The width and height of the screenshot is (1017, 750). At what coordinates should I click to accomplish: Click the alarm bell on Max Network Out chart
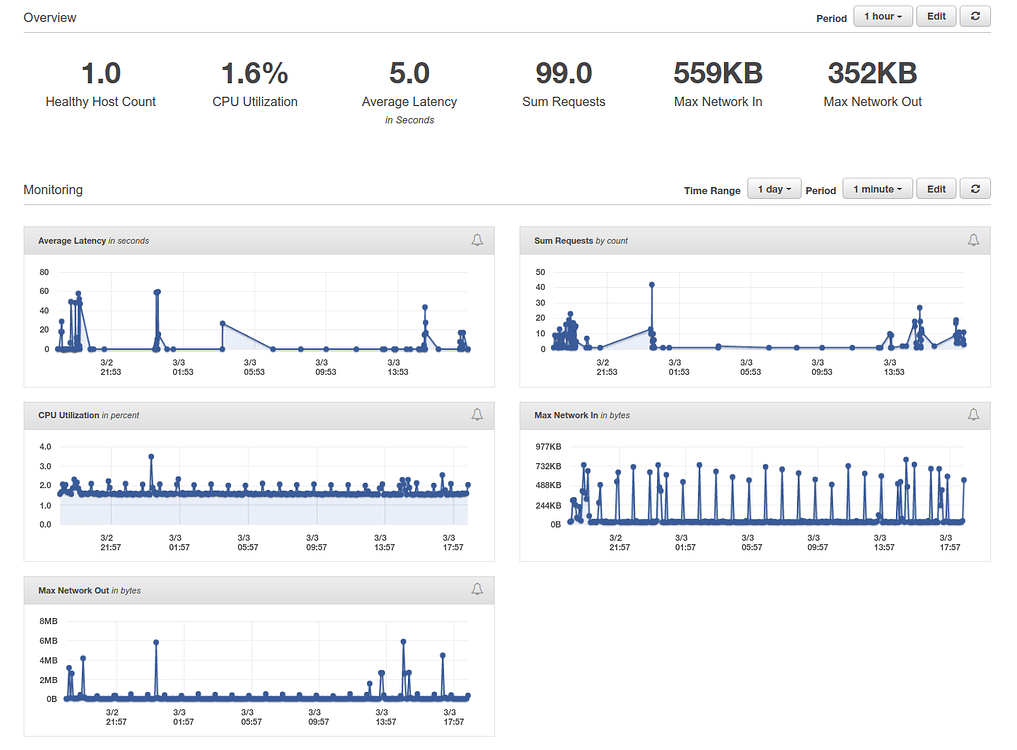tap(476, 590)
